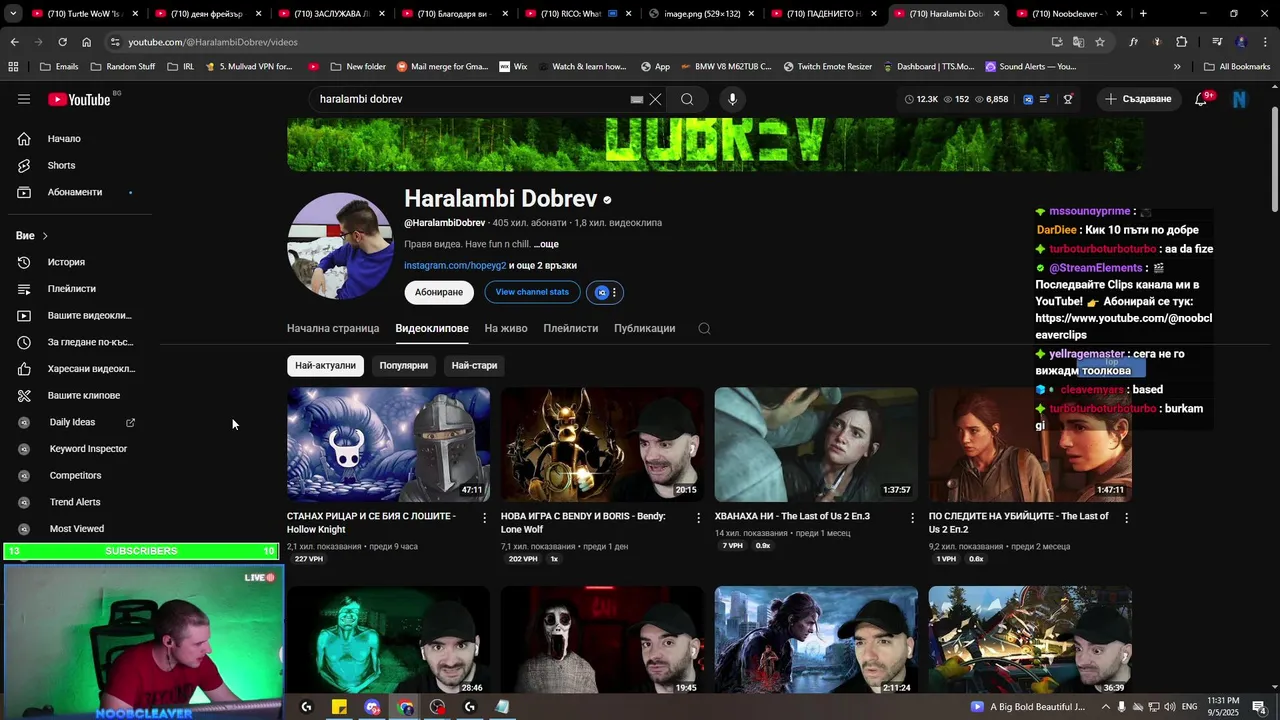Screen dimensions: 1280x720
Task: Expand the hidden bookmarks overflow chevron
Action: coord(1177,67)
